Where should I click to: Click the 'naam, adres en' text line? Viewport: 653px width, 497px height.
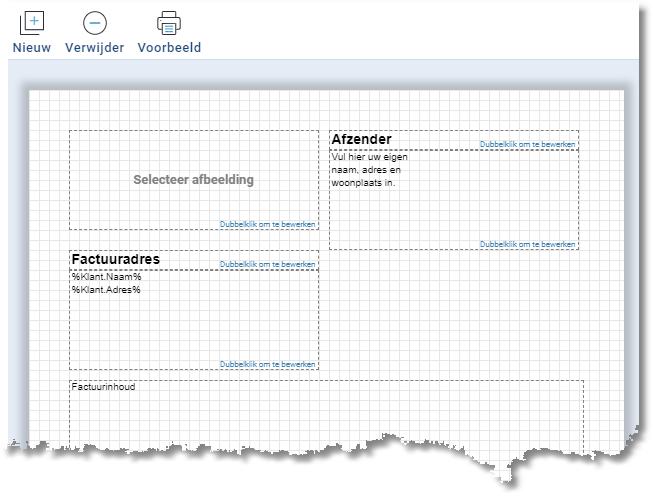click(x=365, y=170)
